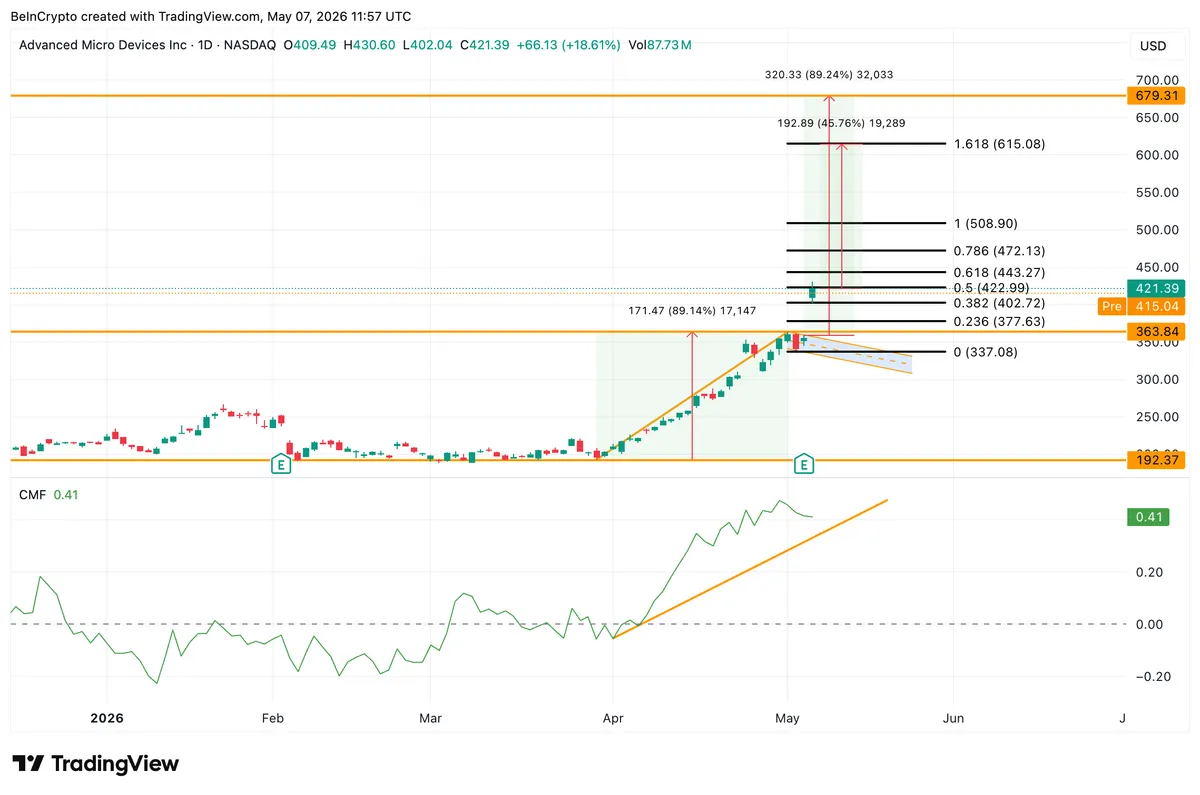The image size is (1200, 795).
Task: Click the +66.13 (+18.61%) change value
Action: 567,45
